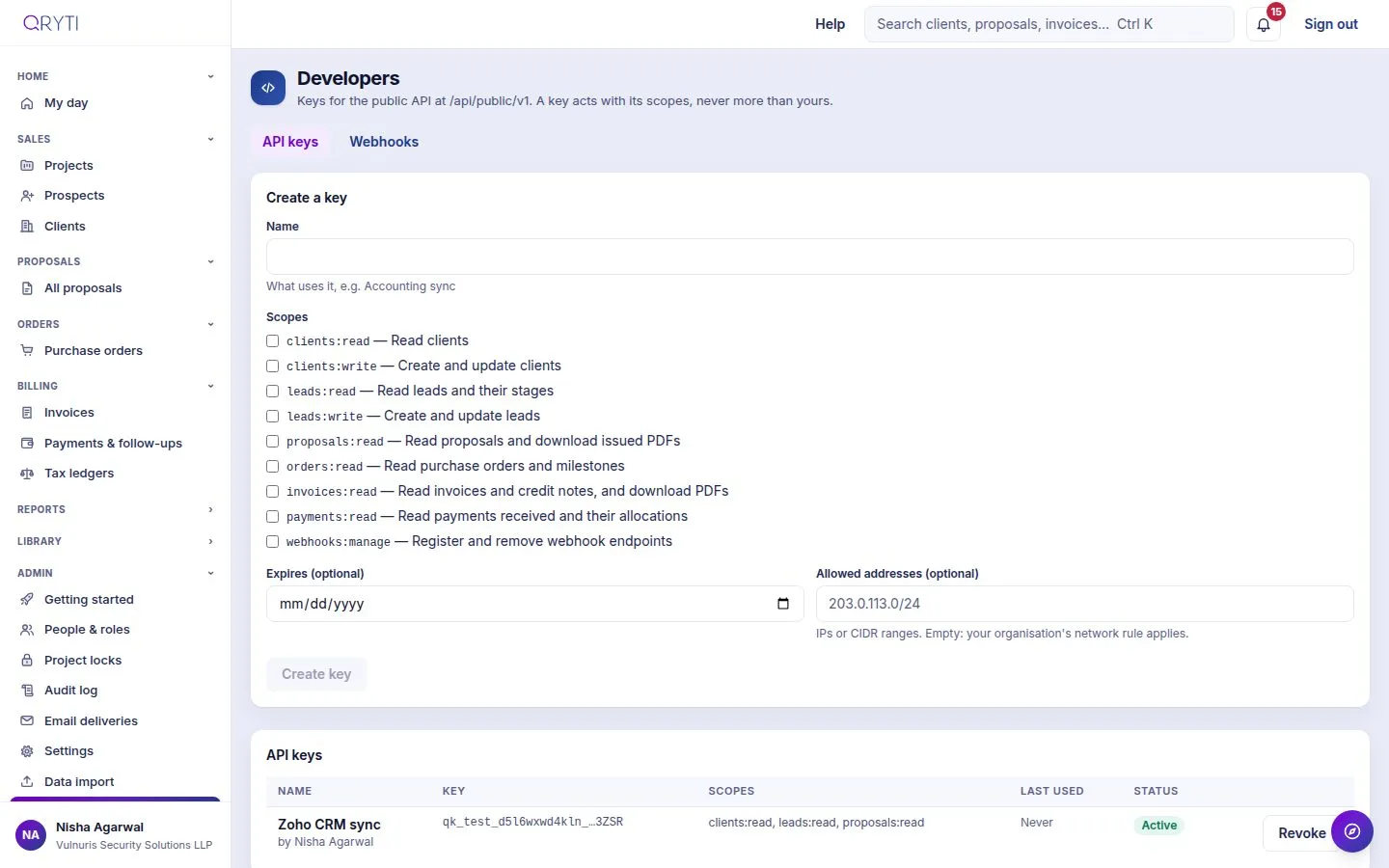Click the Email deliveries envelope icon
The height and width of the screenshot is (868, 1389).
click(x=27, y=721)
